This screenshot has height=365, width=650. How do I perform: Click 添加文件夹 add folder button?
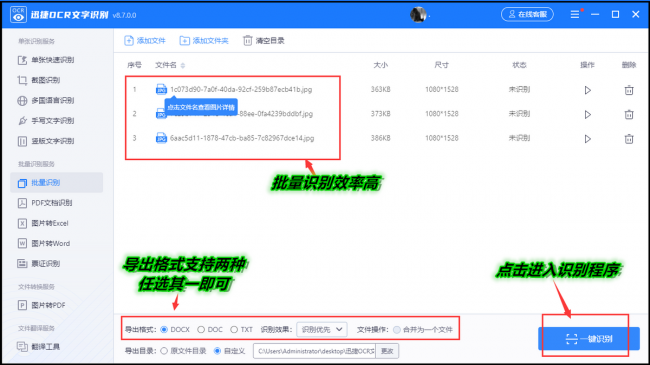tap(204, 41)
